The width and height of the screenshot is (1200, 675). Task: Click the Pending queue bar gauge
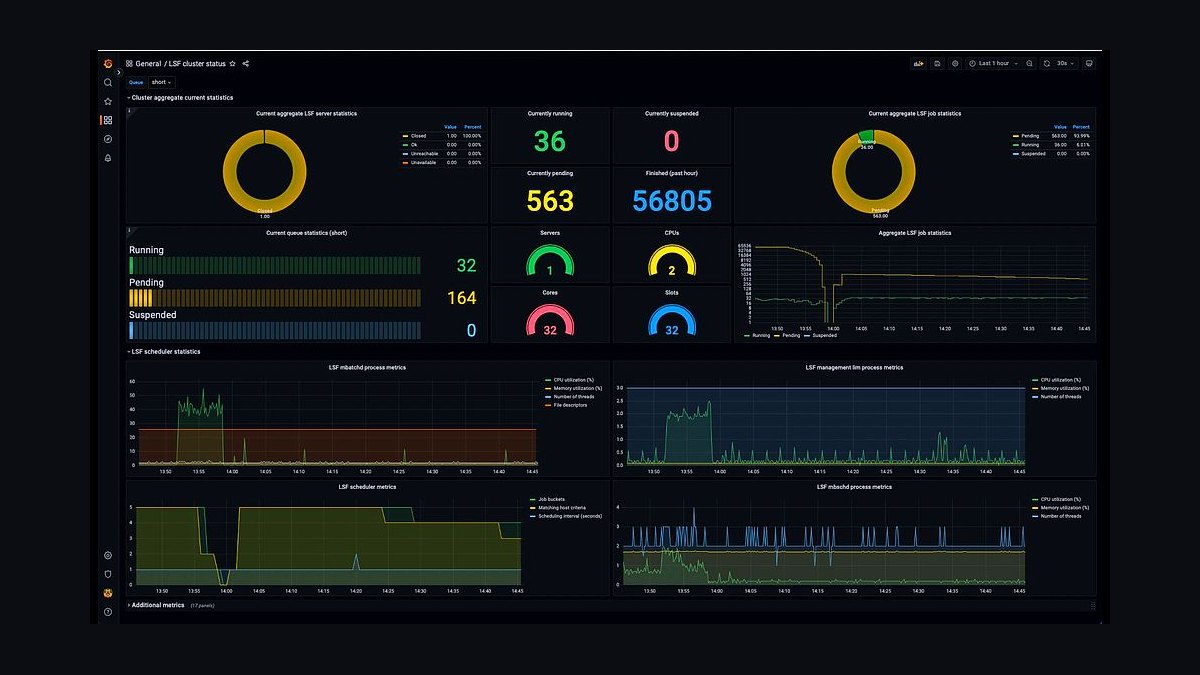coord(275,298)
